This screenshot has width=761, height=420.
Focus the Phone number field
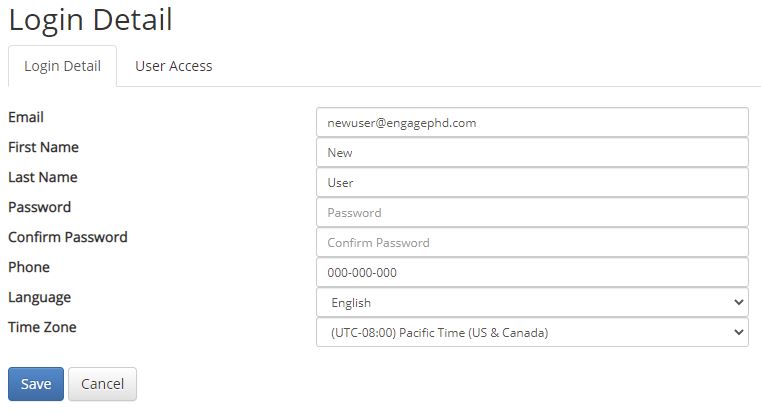pos(532,272)
